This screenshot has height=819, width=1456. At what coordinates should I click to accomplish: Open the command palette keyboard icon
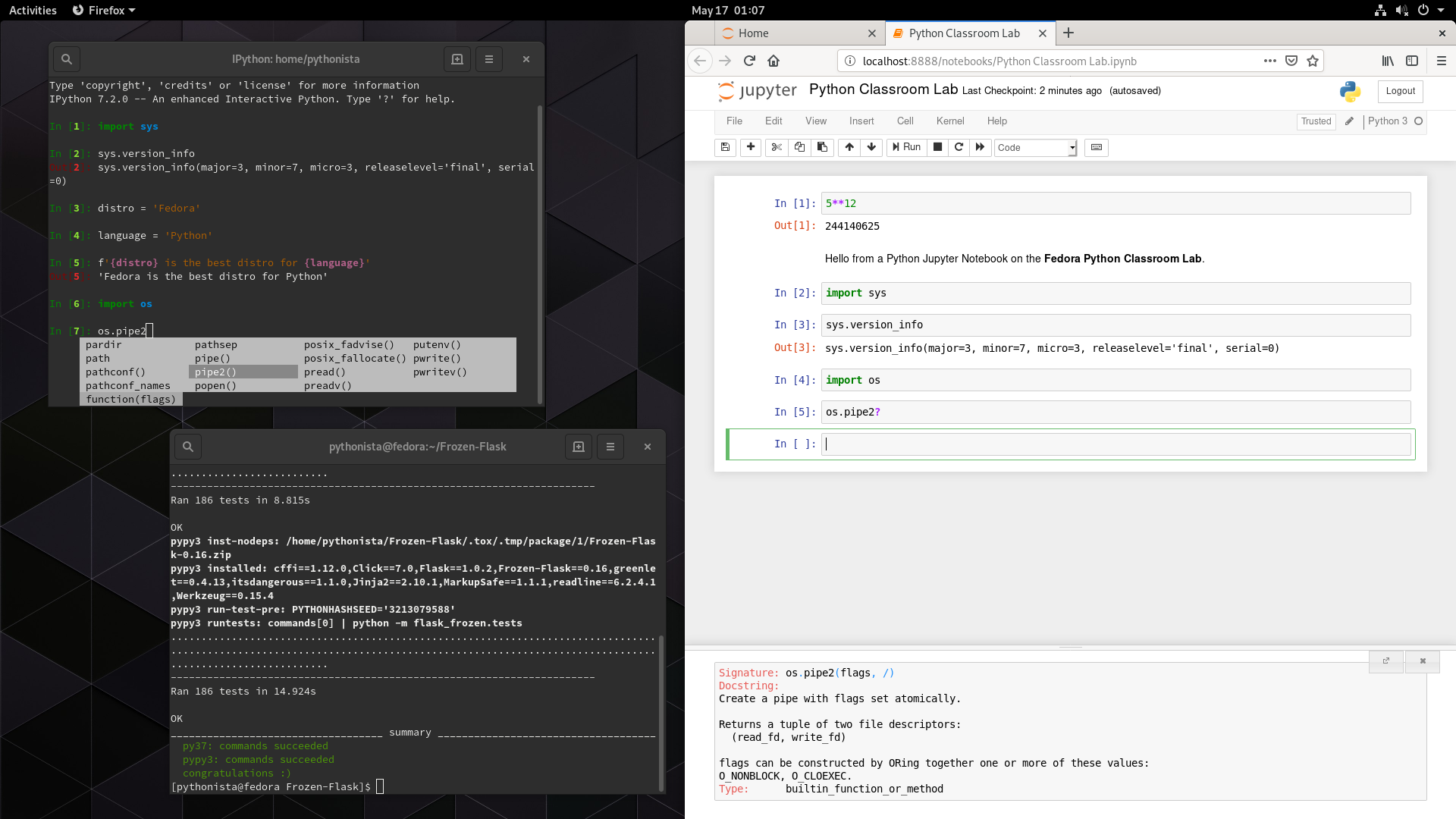coord(1097,147)
